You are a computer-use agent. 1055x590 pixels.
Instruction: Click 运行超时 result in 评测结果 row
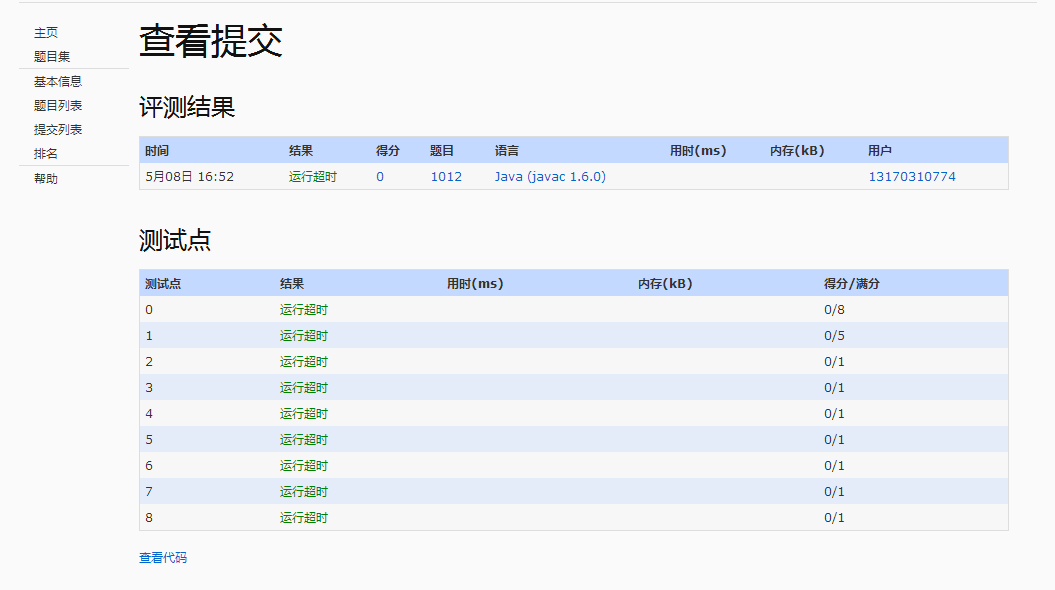(x=313, y=176)
